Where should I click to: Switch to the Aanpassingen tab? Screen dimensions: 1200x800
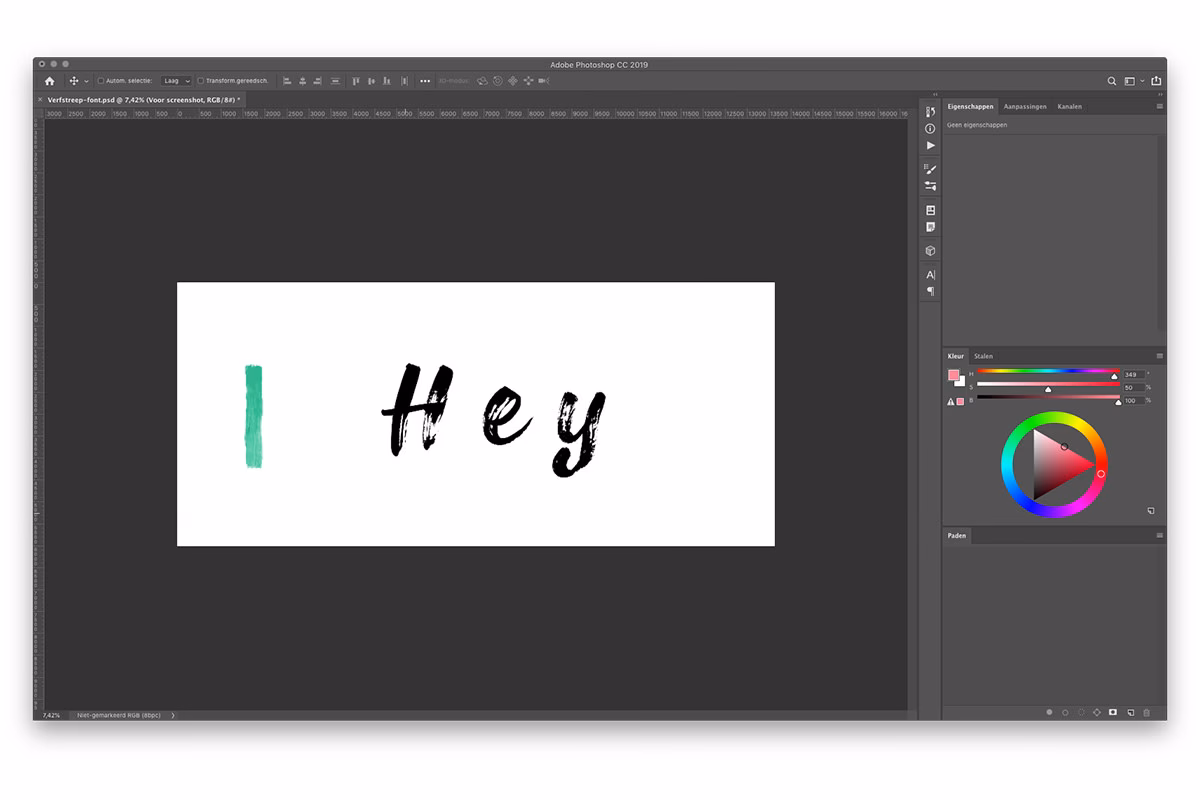1025,106
